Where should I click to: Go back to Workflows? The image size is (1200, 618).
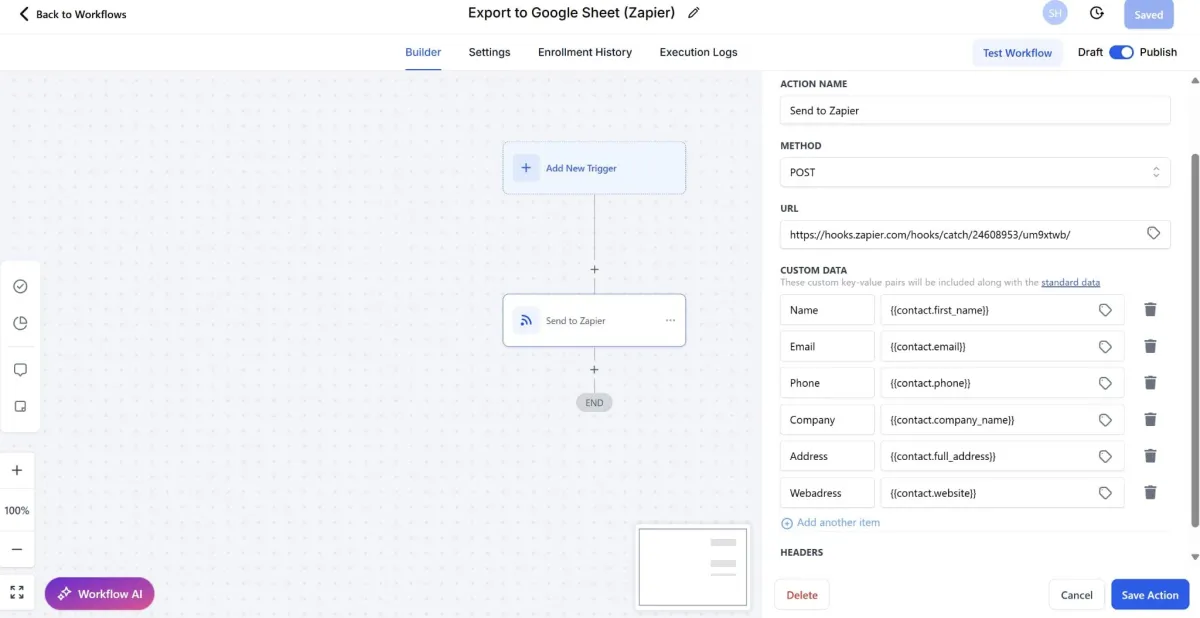(x=73, y=14)
